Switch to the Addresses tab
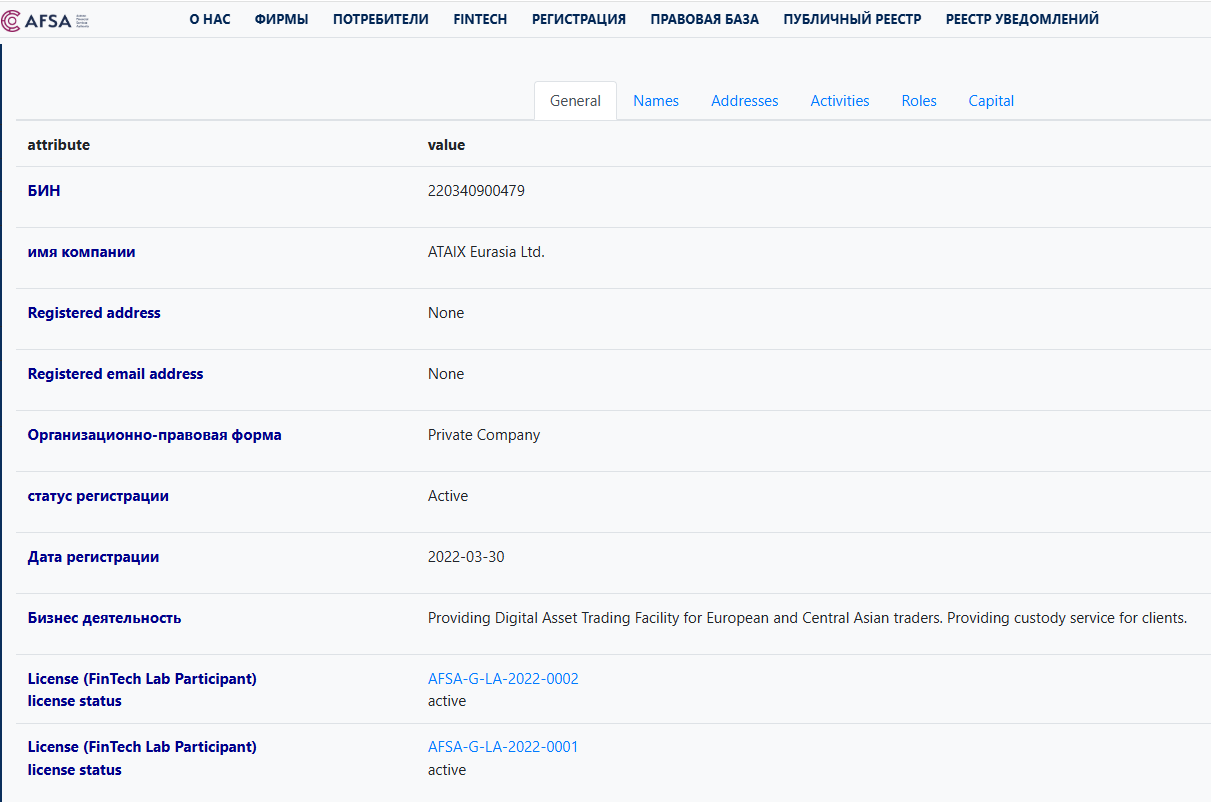The height and width of the screenshot is (802, 1211). click(745, 101)
